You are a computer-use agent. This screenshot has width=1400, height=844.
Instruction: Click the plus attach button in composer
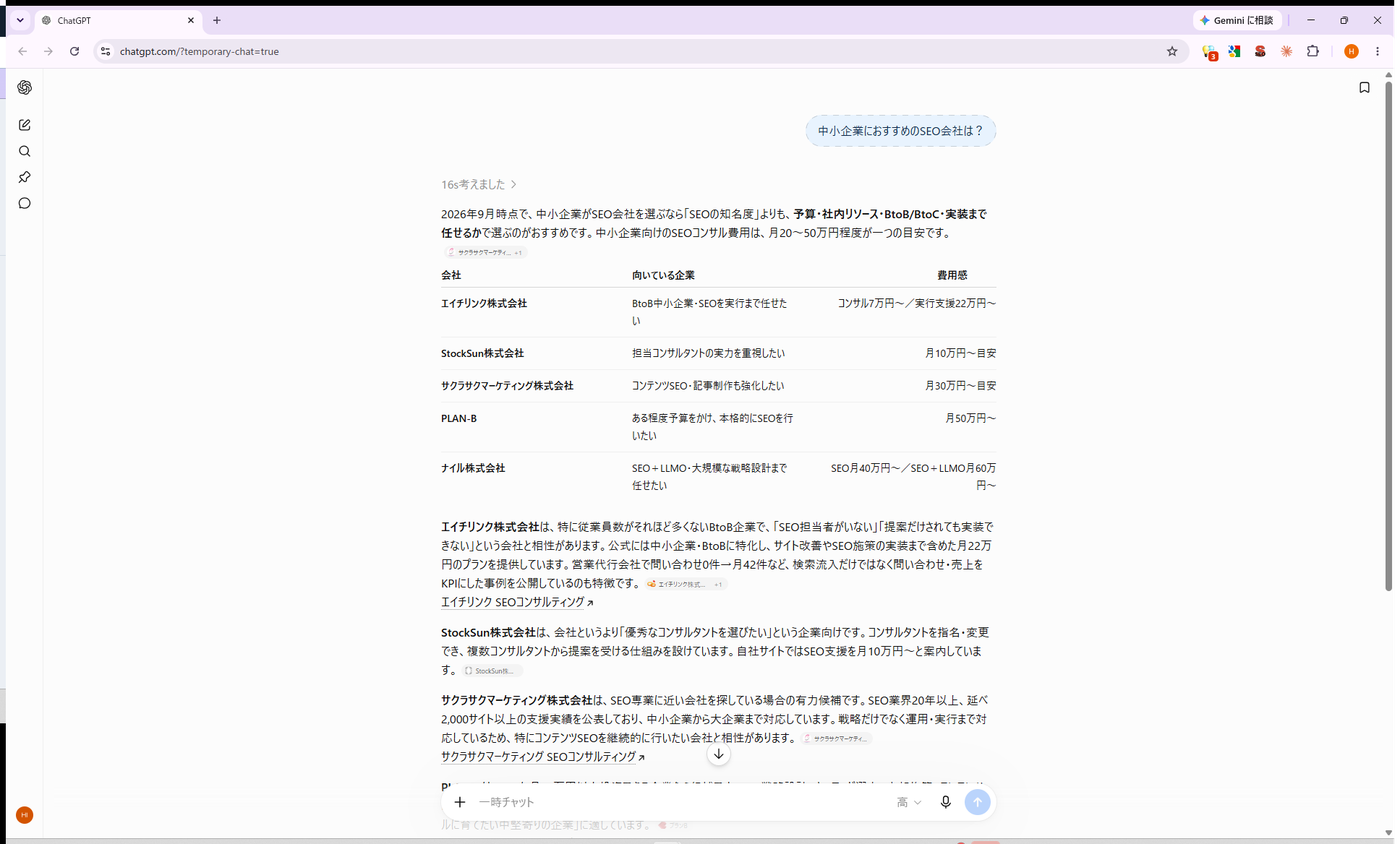coord(460,802)
